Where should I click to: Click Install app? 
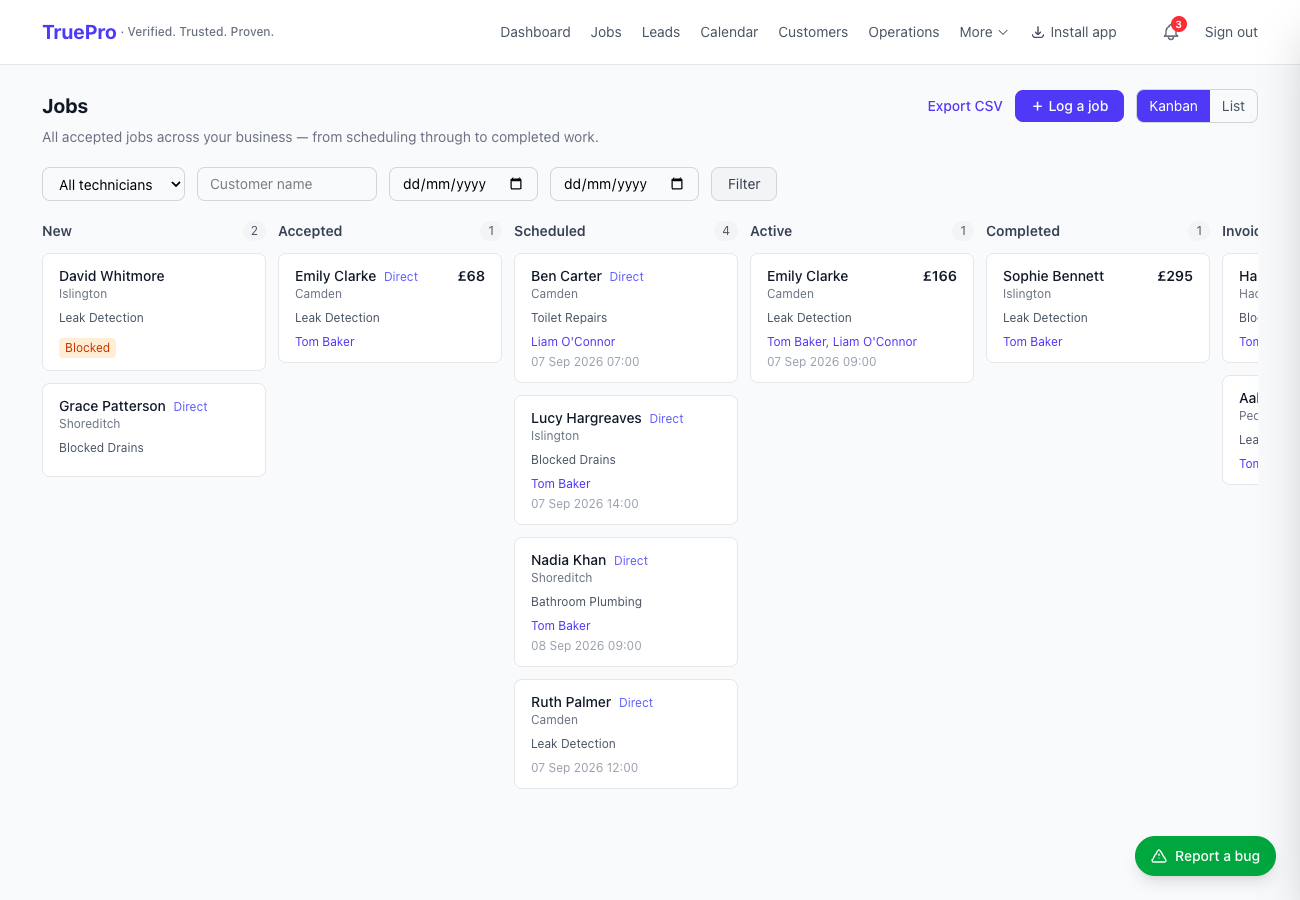pos(1074,32)
